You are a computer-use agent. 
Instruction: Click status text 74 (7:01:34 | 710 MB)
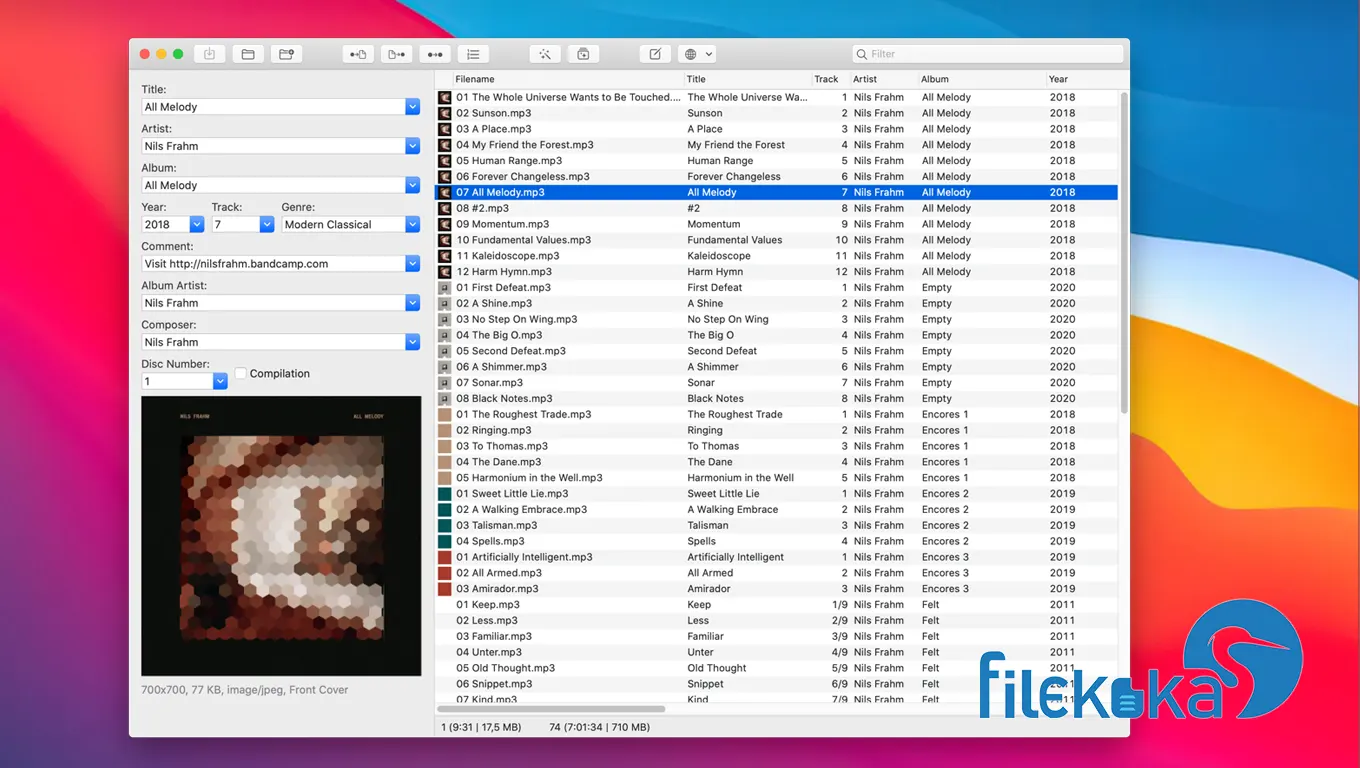point(600,727)
